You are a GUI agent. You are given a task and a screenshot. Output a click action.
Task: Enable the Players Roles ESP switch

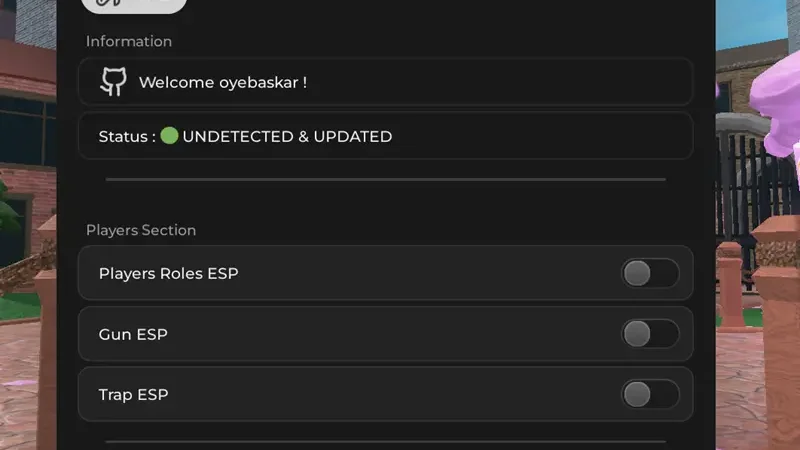click(650, 273)
